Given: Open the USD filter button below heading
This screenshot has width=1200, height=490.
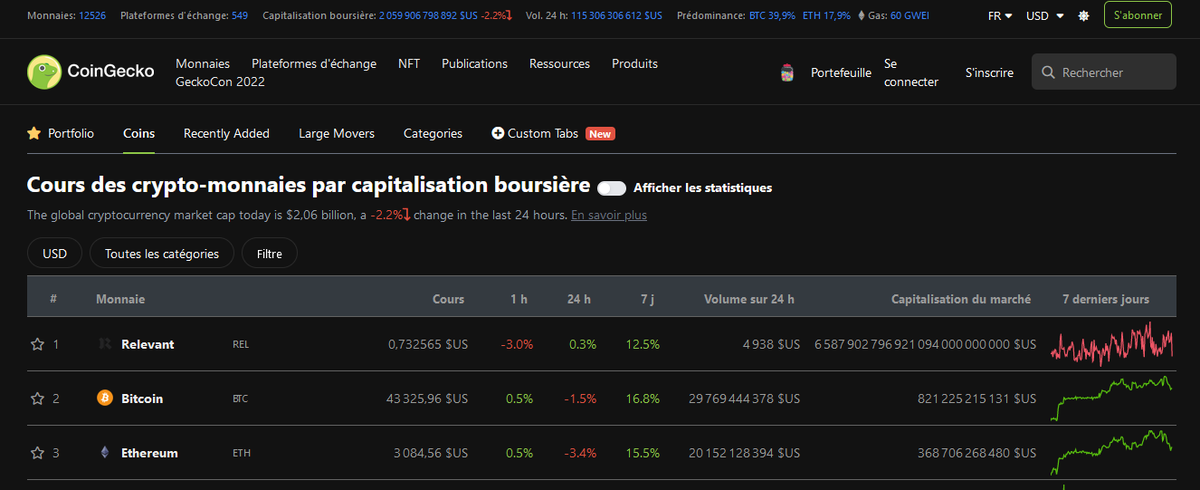Looking at the screenshot, I should 55,254.
